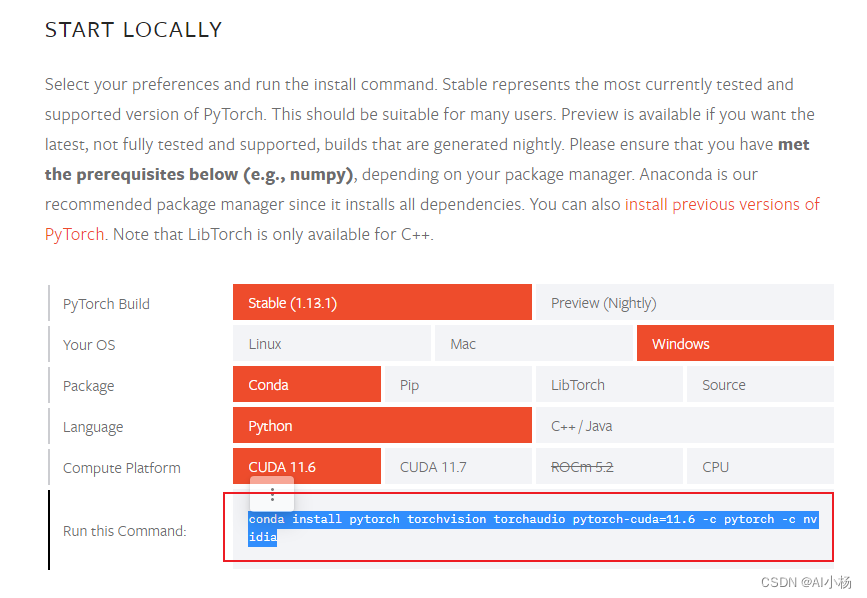Viewport: 867px width, 598px height.
Task: Open the three-dot popup above the command
Action: click(272, 495)
